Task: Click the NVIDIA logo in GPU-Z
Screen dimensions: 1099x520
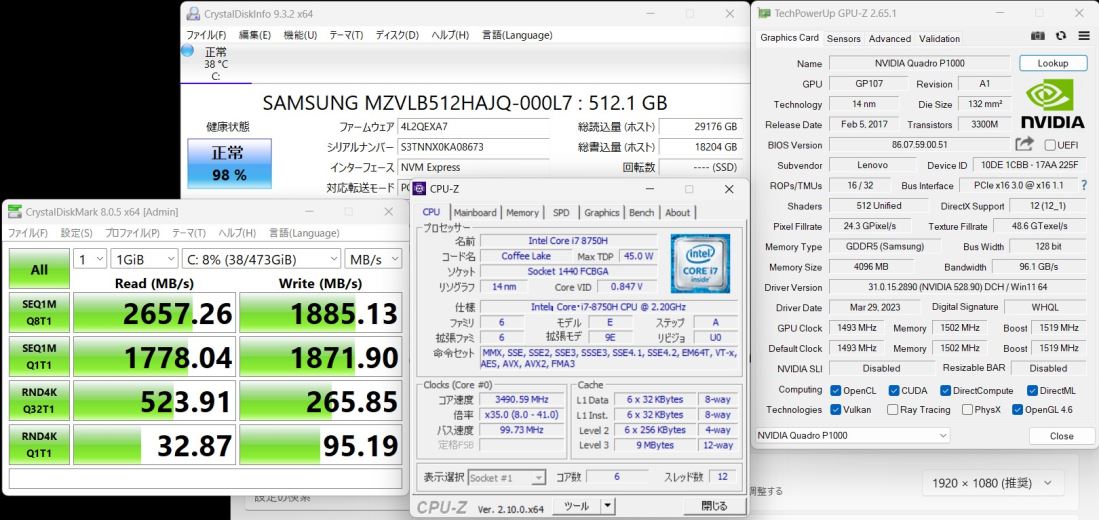Action: pyautogui.click(x=1052, y=104)
